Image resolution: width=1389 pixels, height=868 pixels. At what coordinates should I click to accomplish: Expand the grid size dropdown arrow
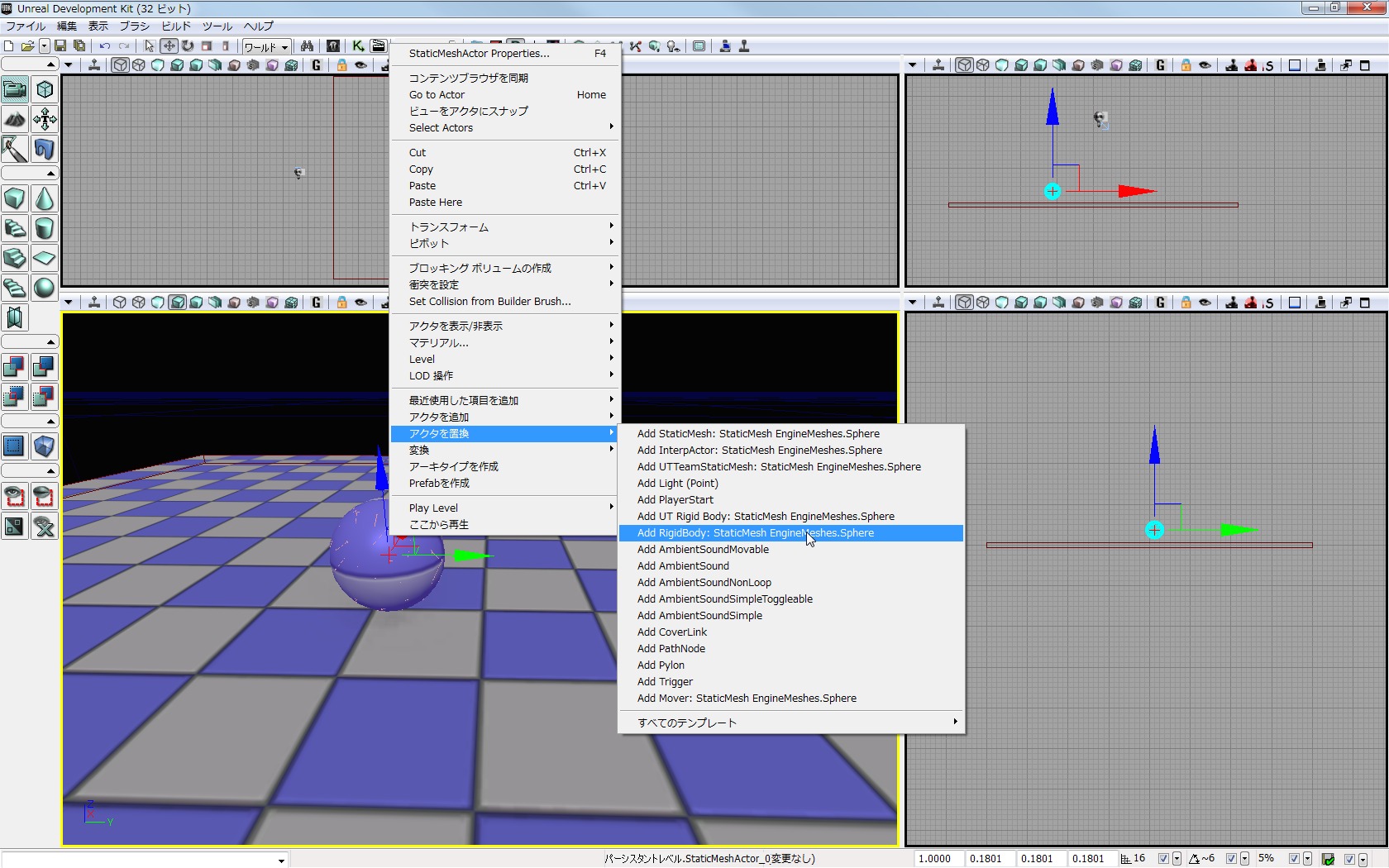[1177, 859]
